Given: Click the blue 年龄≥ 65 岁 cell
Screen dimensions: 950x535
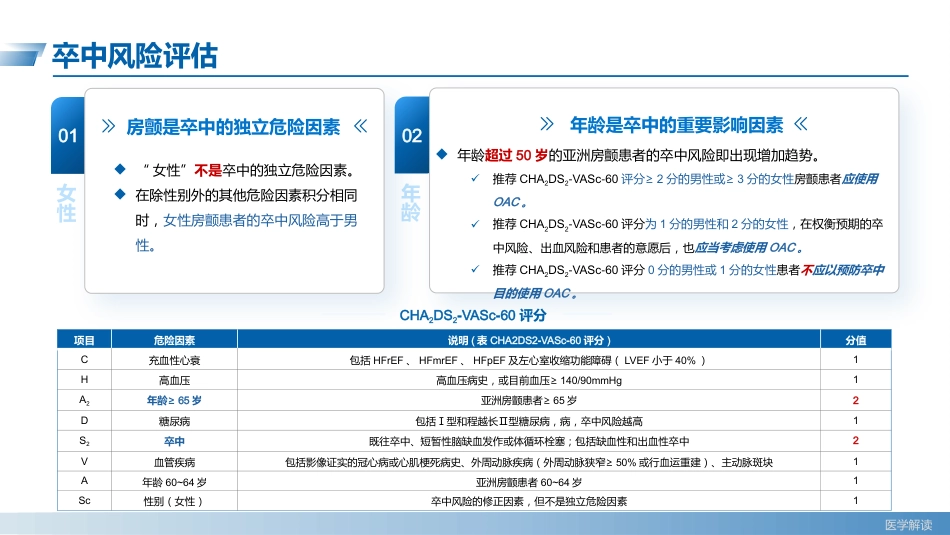Looking at the screenshot, I should [x=174, y=400].
